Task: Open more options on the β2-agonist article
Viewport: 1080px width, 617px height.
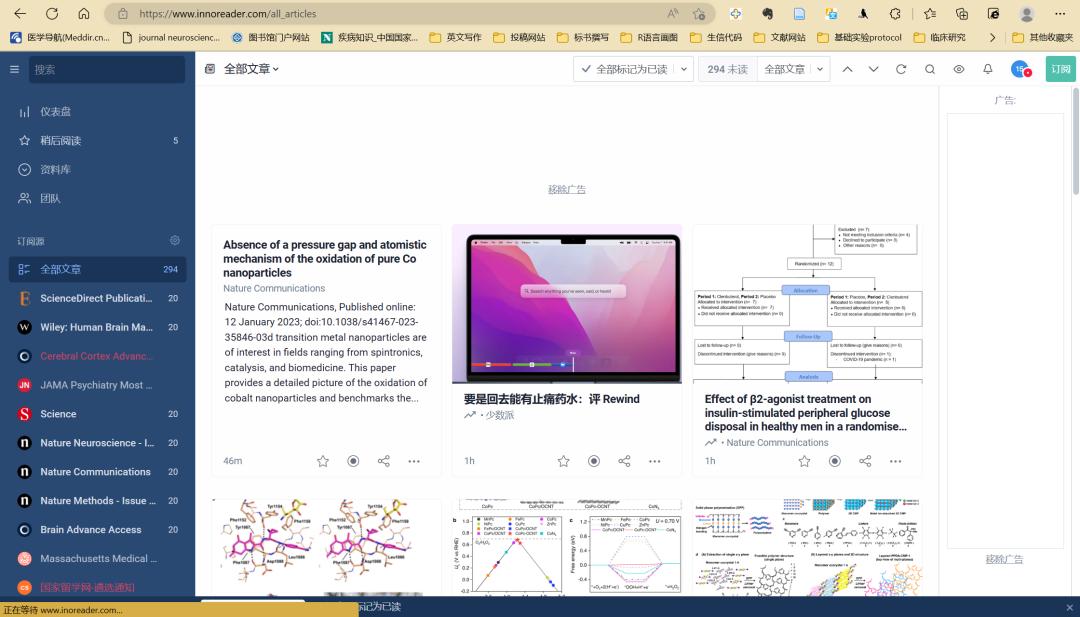Action: click(895, 461)
